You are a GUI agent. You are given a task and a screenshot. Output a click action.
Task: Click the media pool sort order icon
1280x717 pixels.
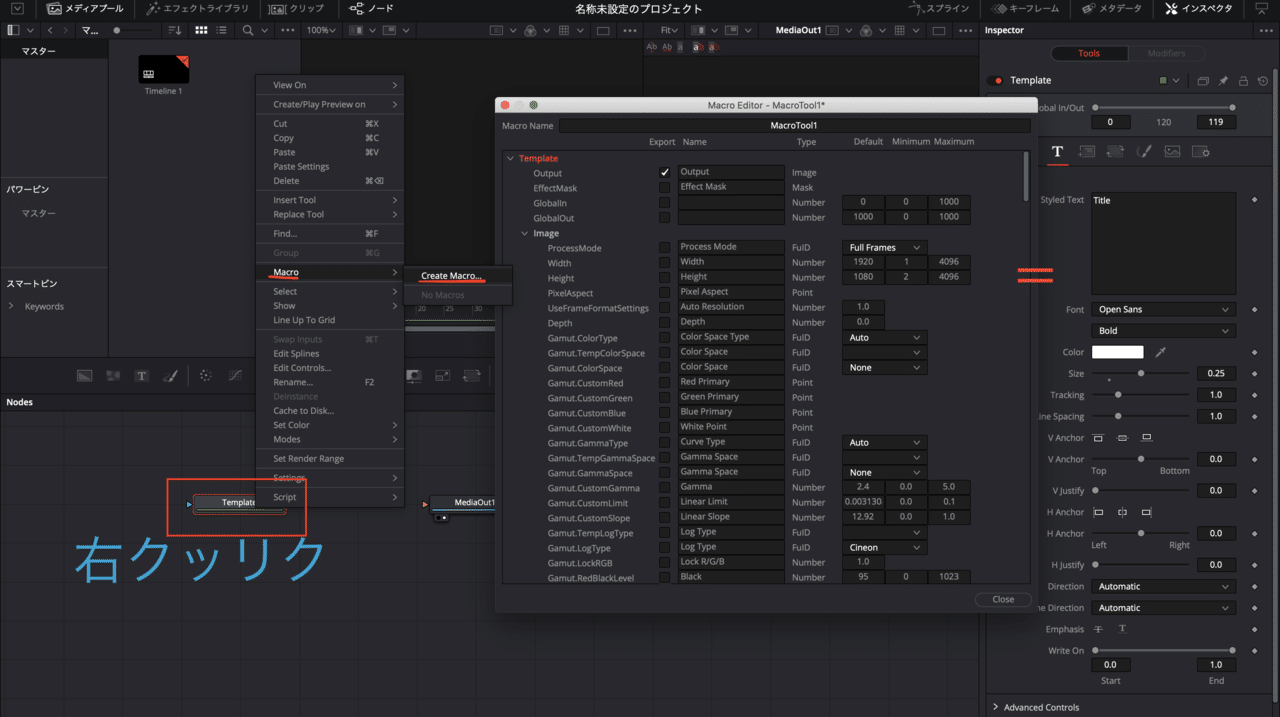point(176,31)
